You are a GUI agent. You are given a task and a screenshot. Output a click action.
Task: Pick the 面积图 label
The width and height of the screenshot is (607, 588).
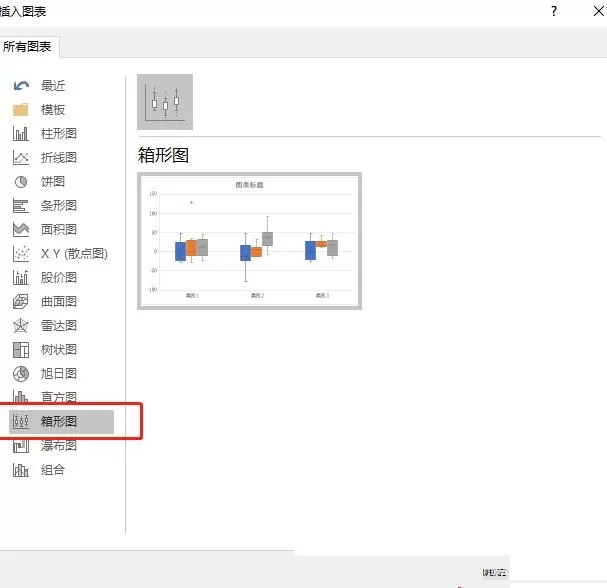point(59,230)
